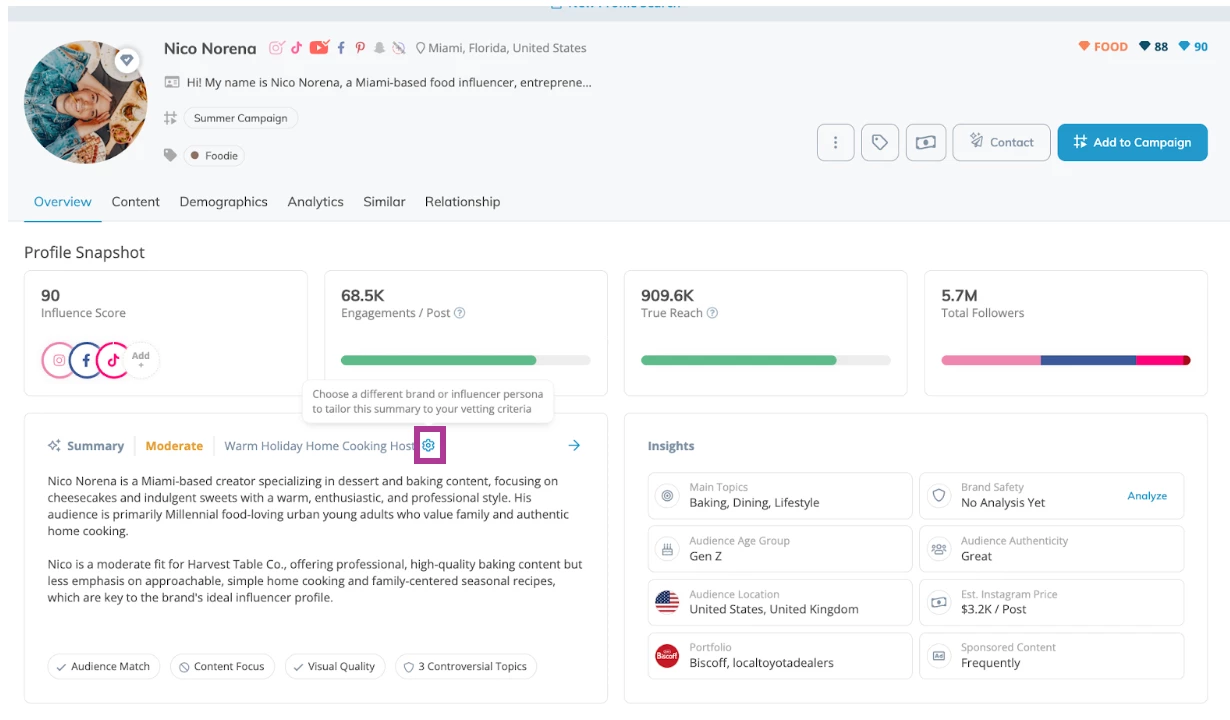Click the greyed Snapchat ghost icon
This screenshot has width=1230, height=720.
pos(380,48)
